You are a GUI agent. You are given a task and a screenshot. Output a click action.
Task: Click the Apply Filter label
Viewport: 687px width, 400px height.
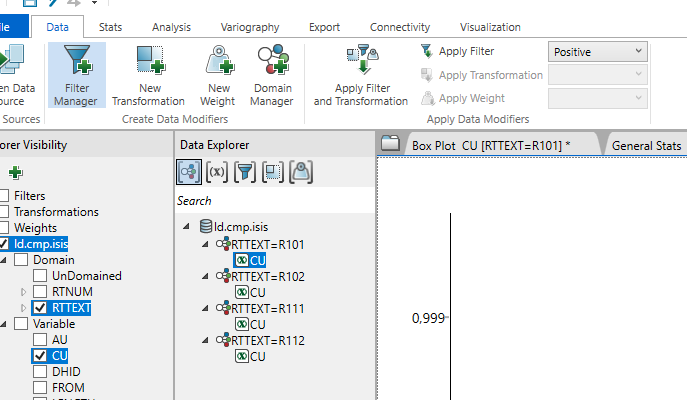466,51
